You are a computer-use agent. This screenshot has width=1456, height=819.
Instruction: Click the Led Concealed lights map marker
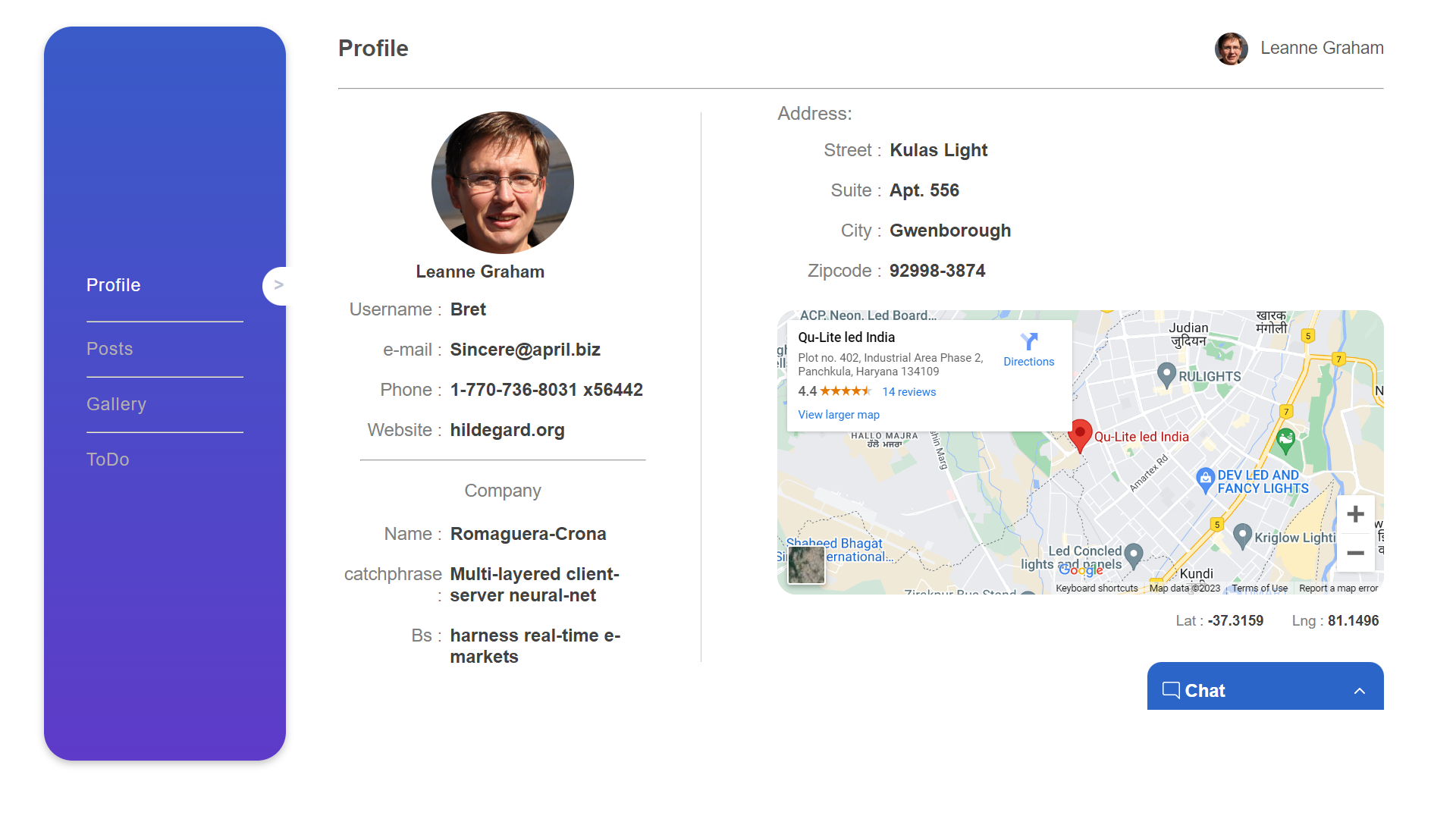tap(1134, 555)
